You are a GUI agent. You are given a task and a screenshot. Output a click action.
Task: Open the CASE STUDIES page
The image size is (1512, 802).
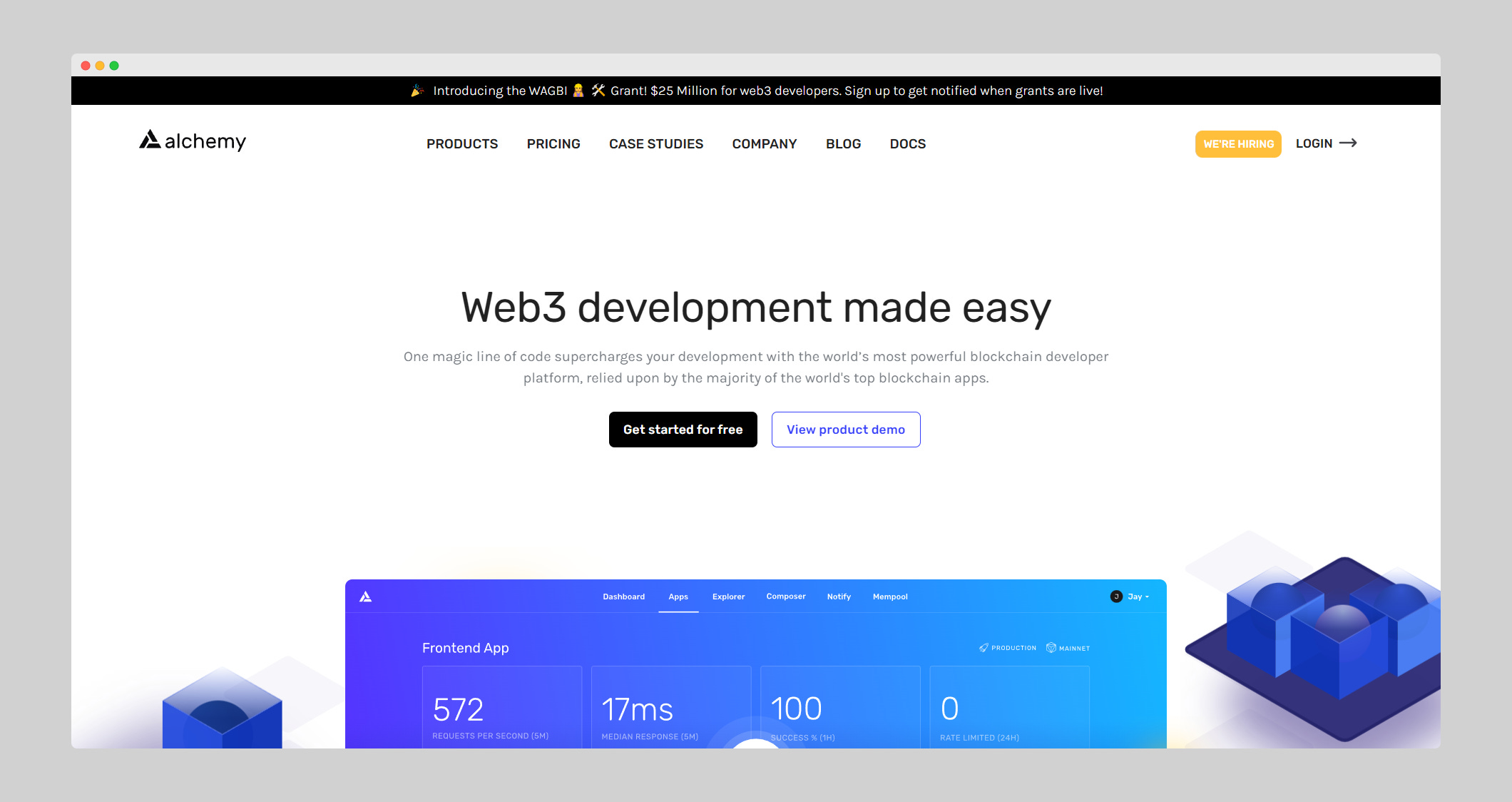[656, 144]
